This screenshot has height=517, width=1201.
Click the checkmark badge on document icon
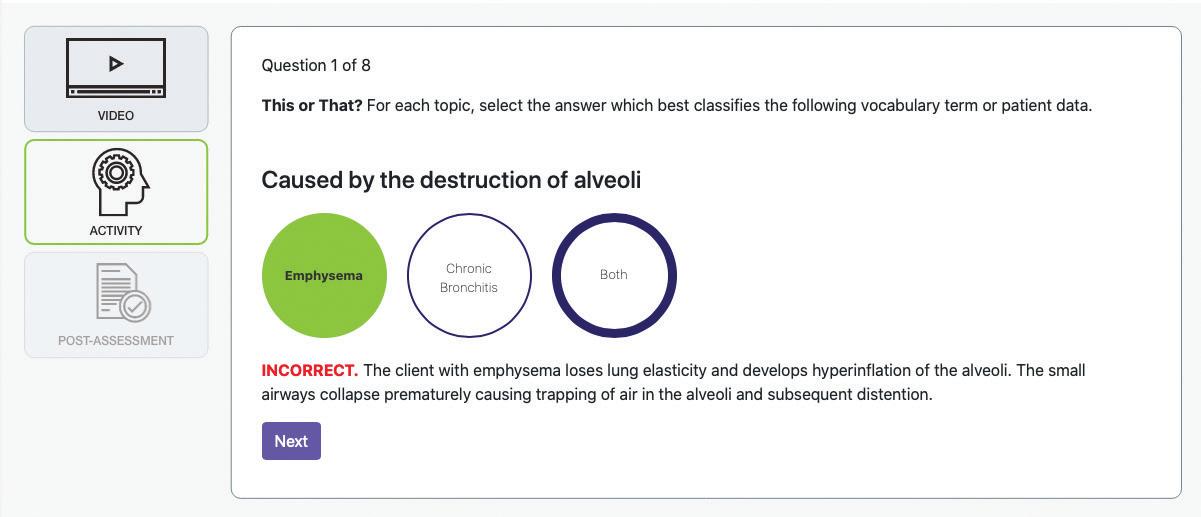tap(135, 306)
